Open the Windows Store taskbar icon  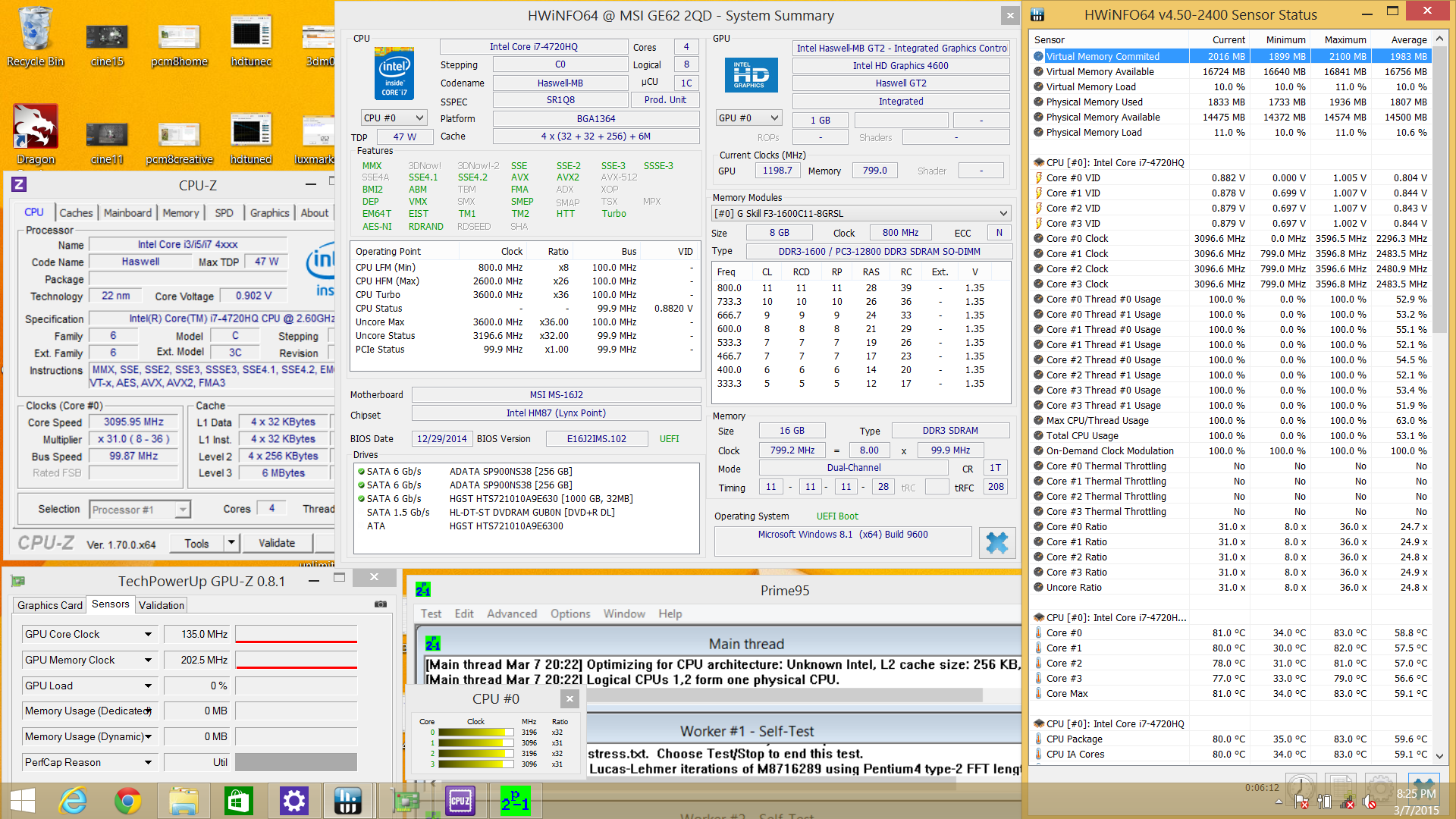[x=238, y=801]
